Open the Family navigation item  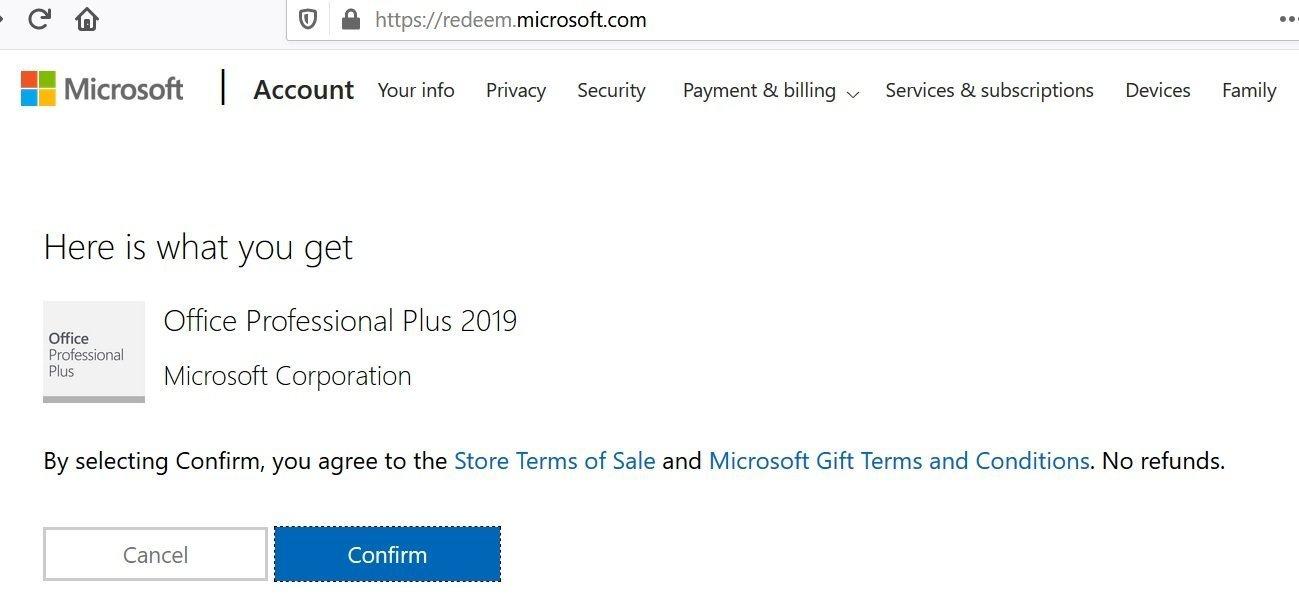coord(1249,90)
